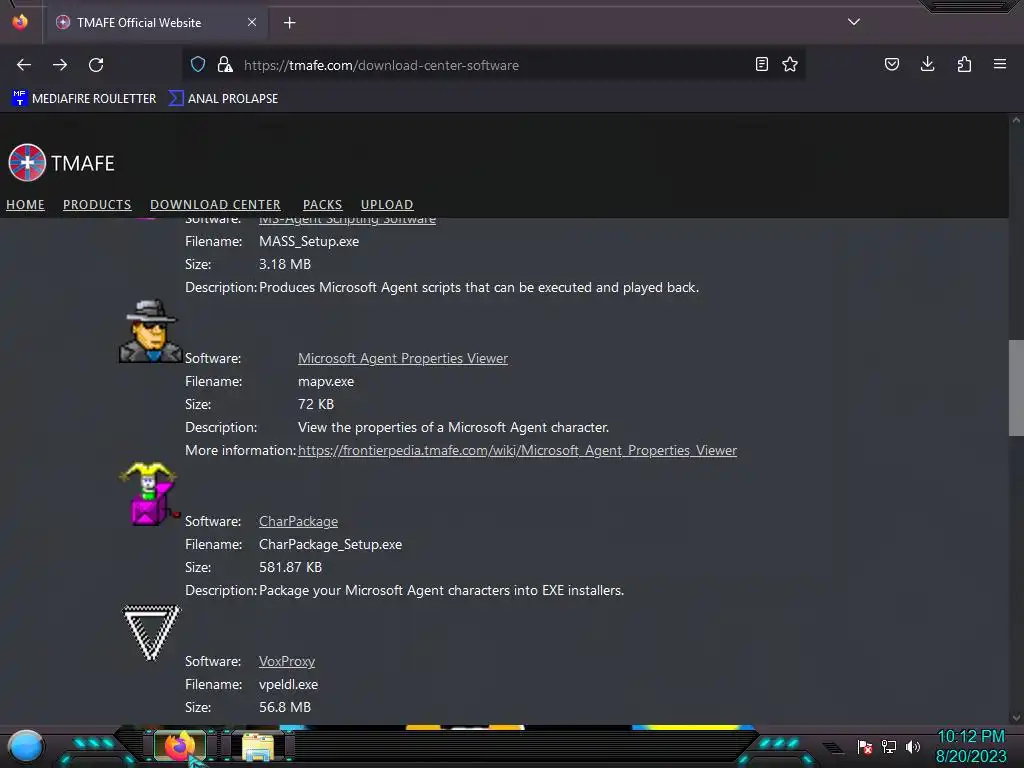Go to HOME navigation item
The image size is (1024, 768).
point(25,204)
